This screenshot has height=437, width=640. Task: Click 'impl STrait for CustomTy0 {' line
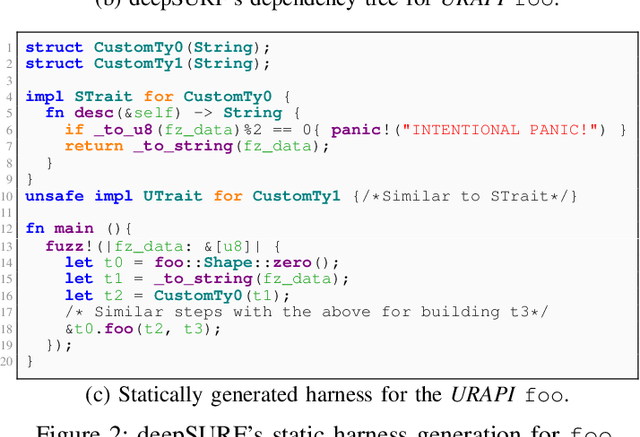click(158, 97)
